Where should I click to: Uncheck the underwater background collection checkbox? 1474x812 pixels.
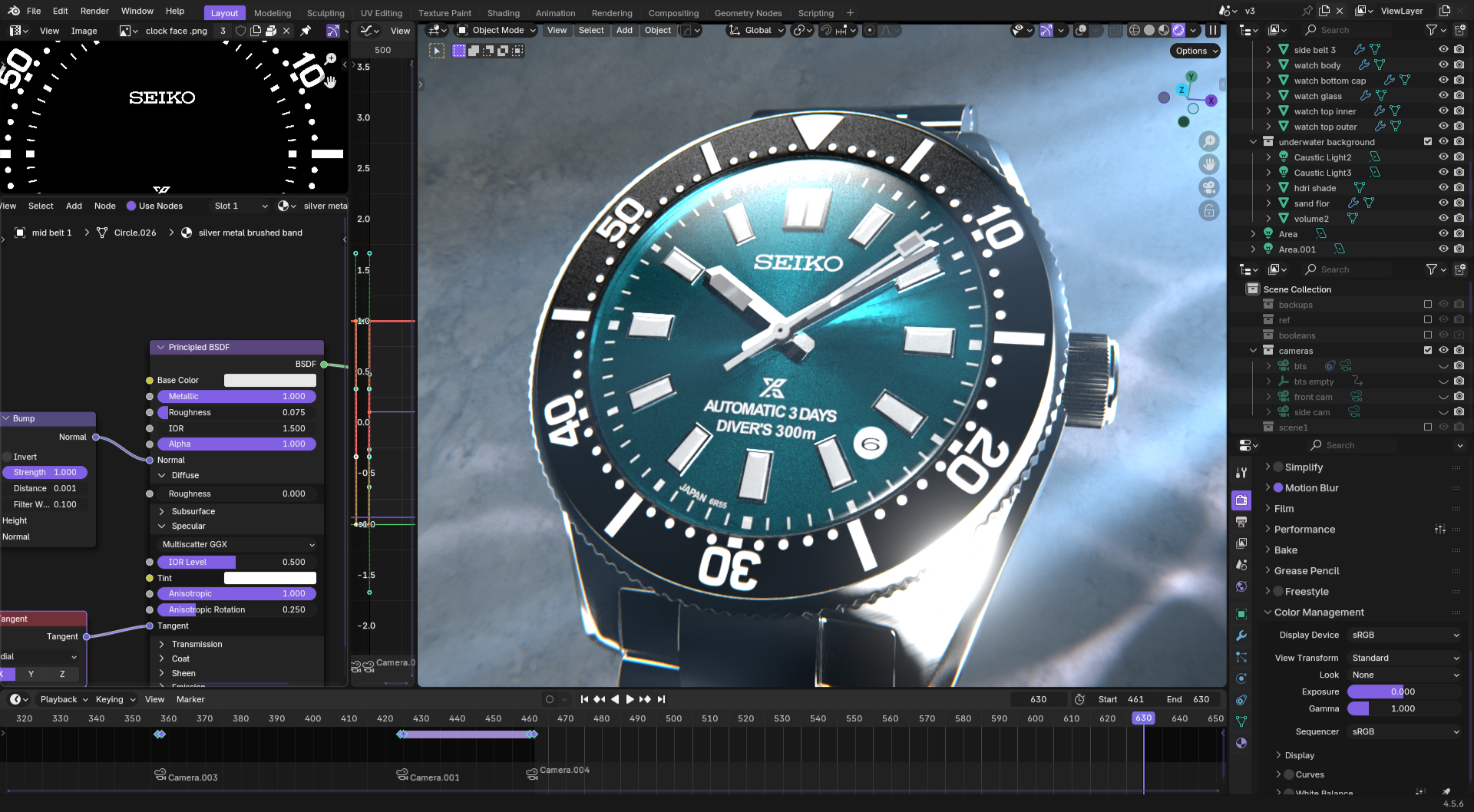(x=1428, y=141)
